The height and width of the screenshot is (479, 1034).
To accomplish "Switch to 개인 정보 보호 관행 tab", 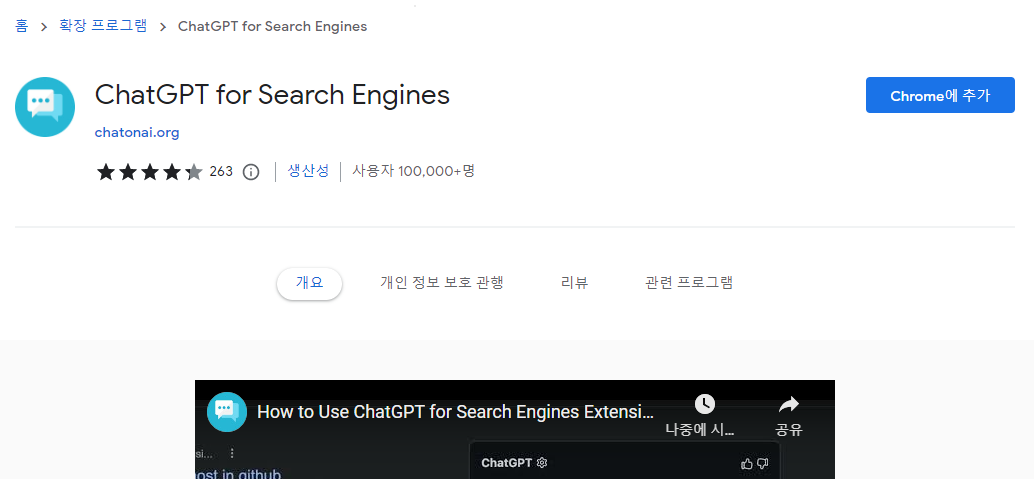I will (x=442, y=283).
